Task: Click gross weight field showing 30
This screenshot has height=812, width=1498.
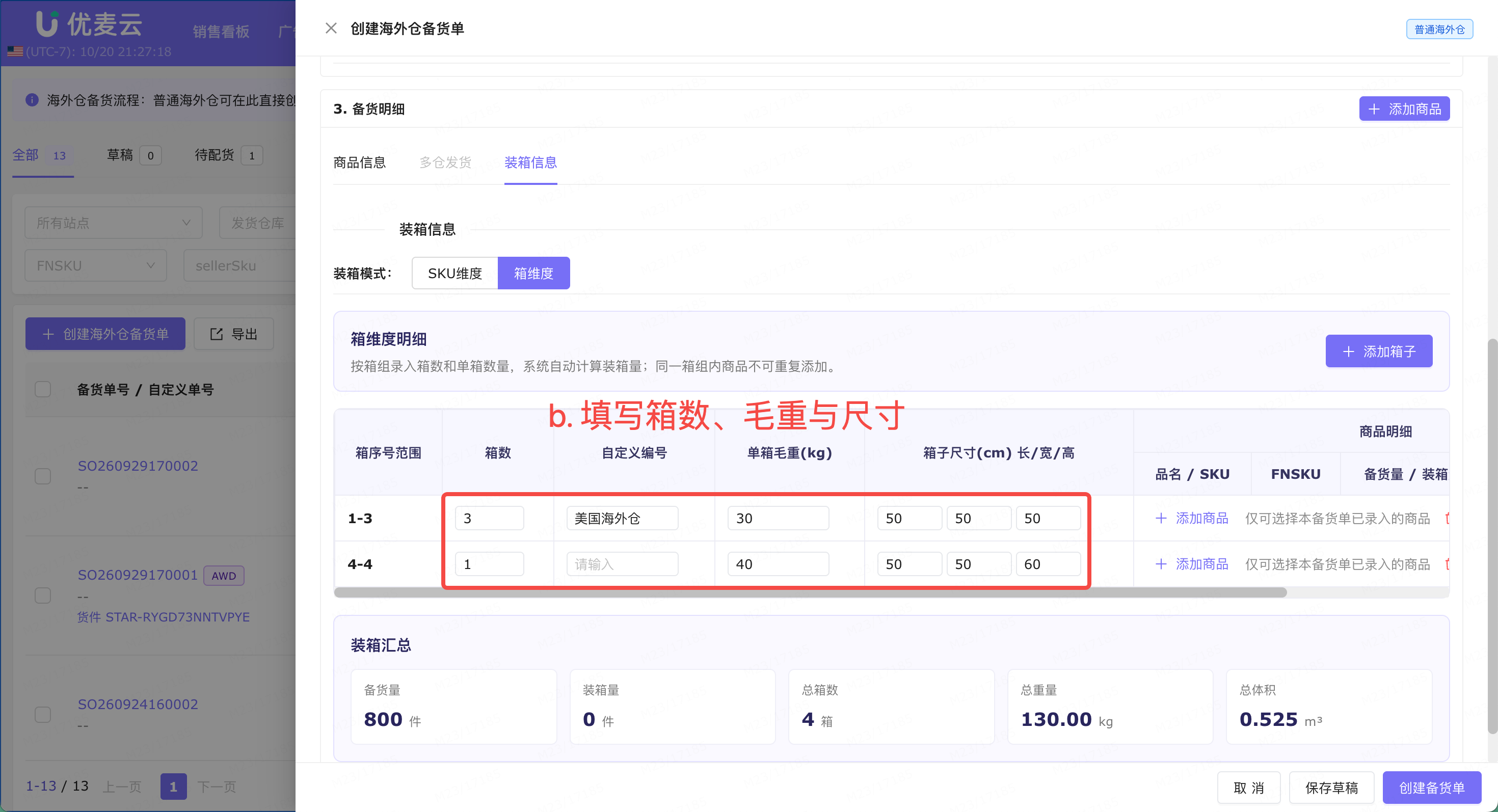Action: pyautogui.click(x=778, y=518)
